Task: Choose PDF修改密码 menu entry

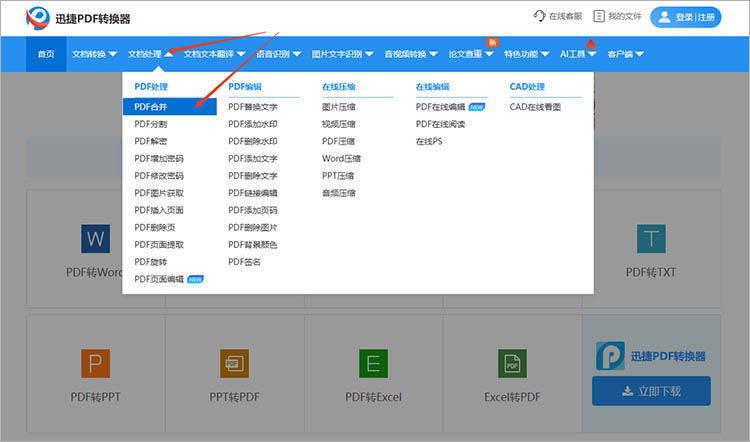Action: point(159,176)
